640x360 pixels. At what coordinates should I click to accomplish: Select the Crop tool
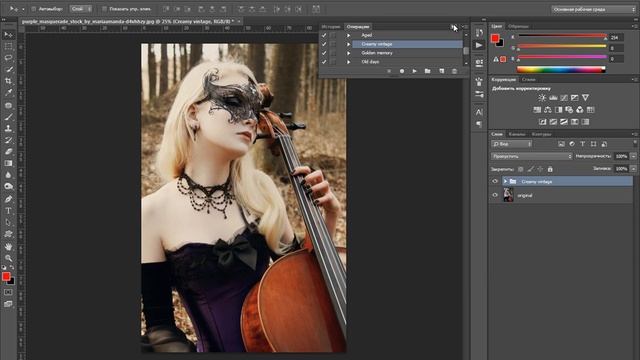(8, 81)
